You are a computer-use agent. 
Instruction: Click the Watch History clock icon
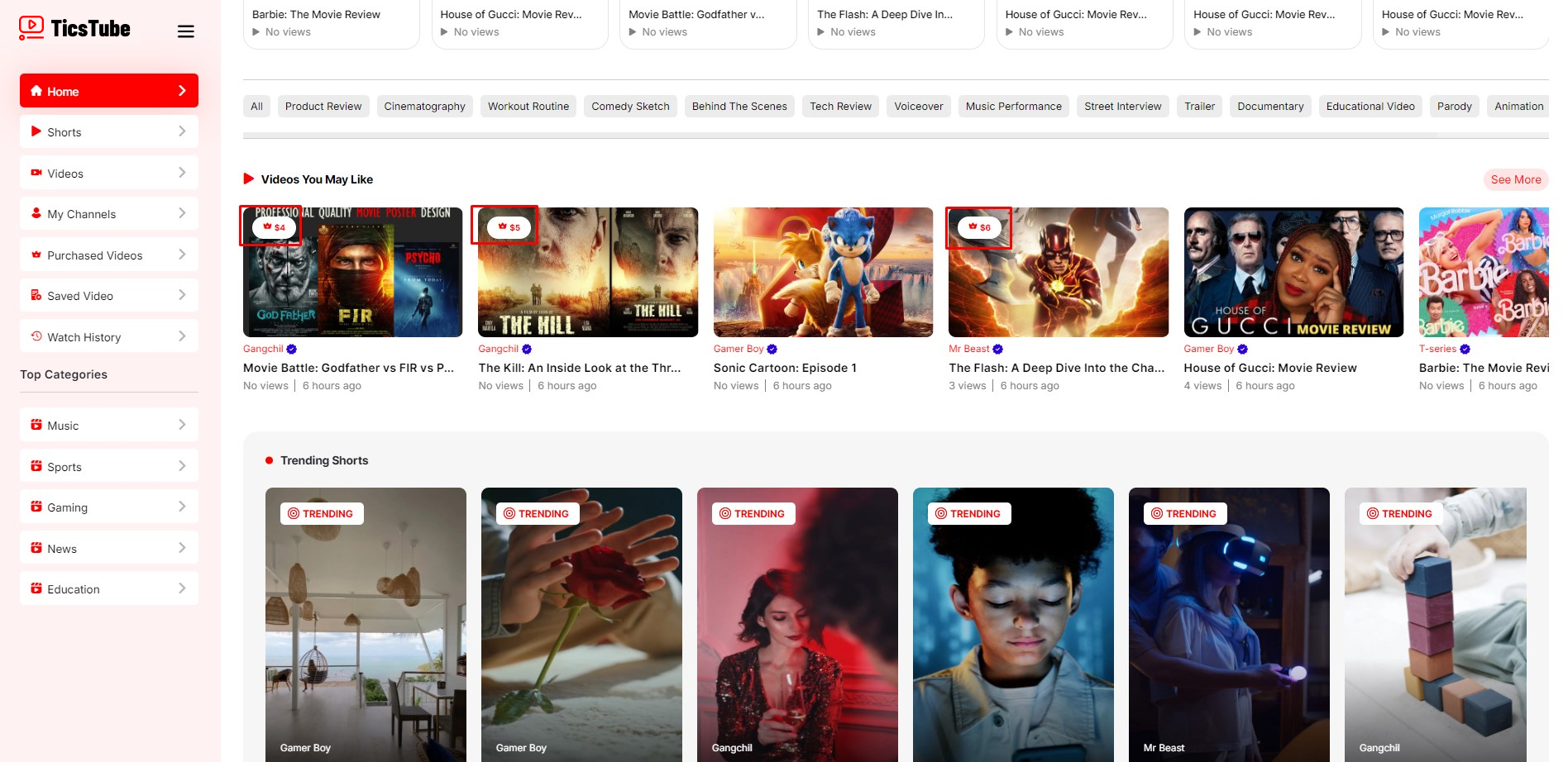[x=36, y=336]
